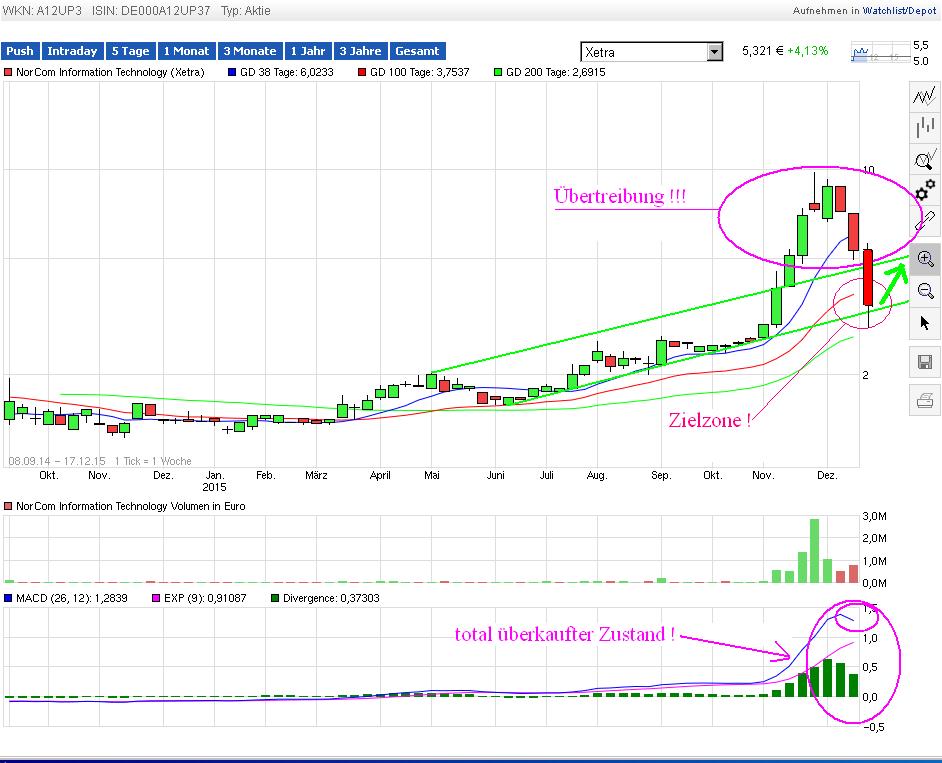Switch to 1 Monat timeframe
The image size is (942, 763).
[186, 51]
